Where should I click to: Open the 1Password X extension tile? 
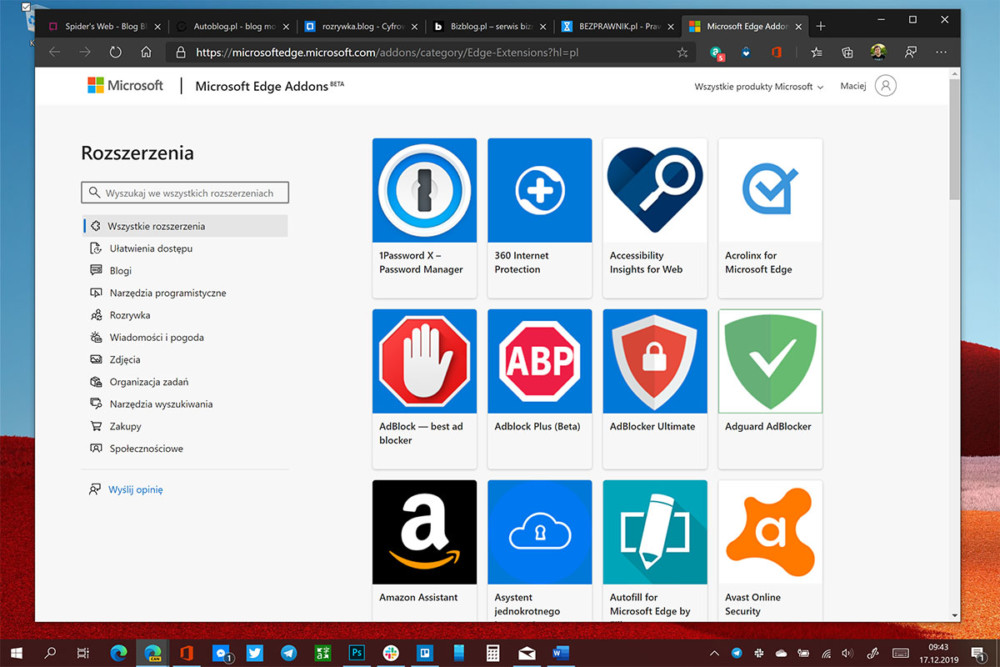[x=424, y=217]
